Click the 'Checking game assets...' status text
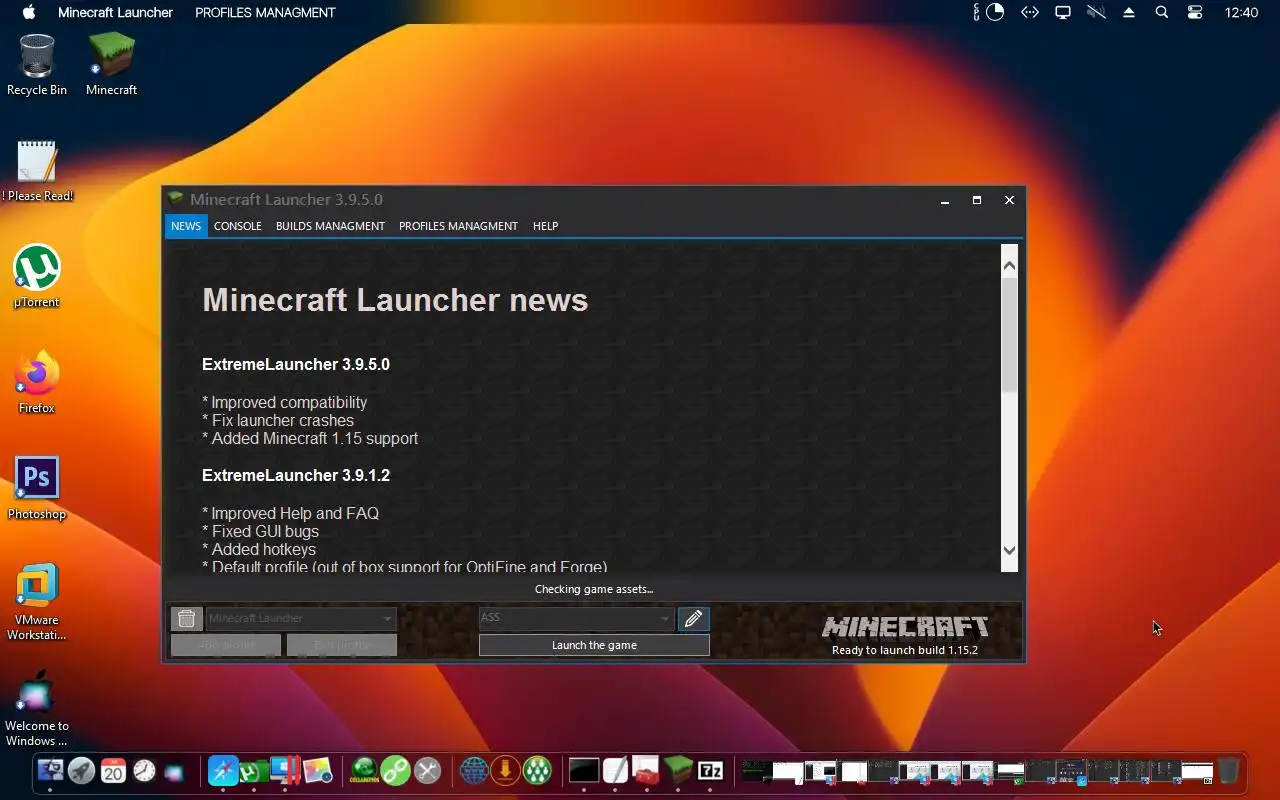The width and height of the screenshot is (1280, 800). click(x=594, y=589)
